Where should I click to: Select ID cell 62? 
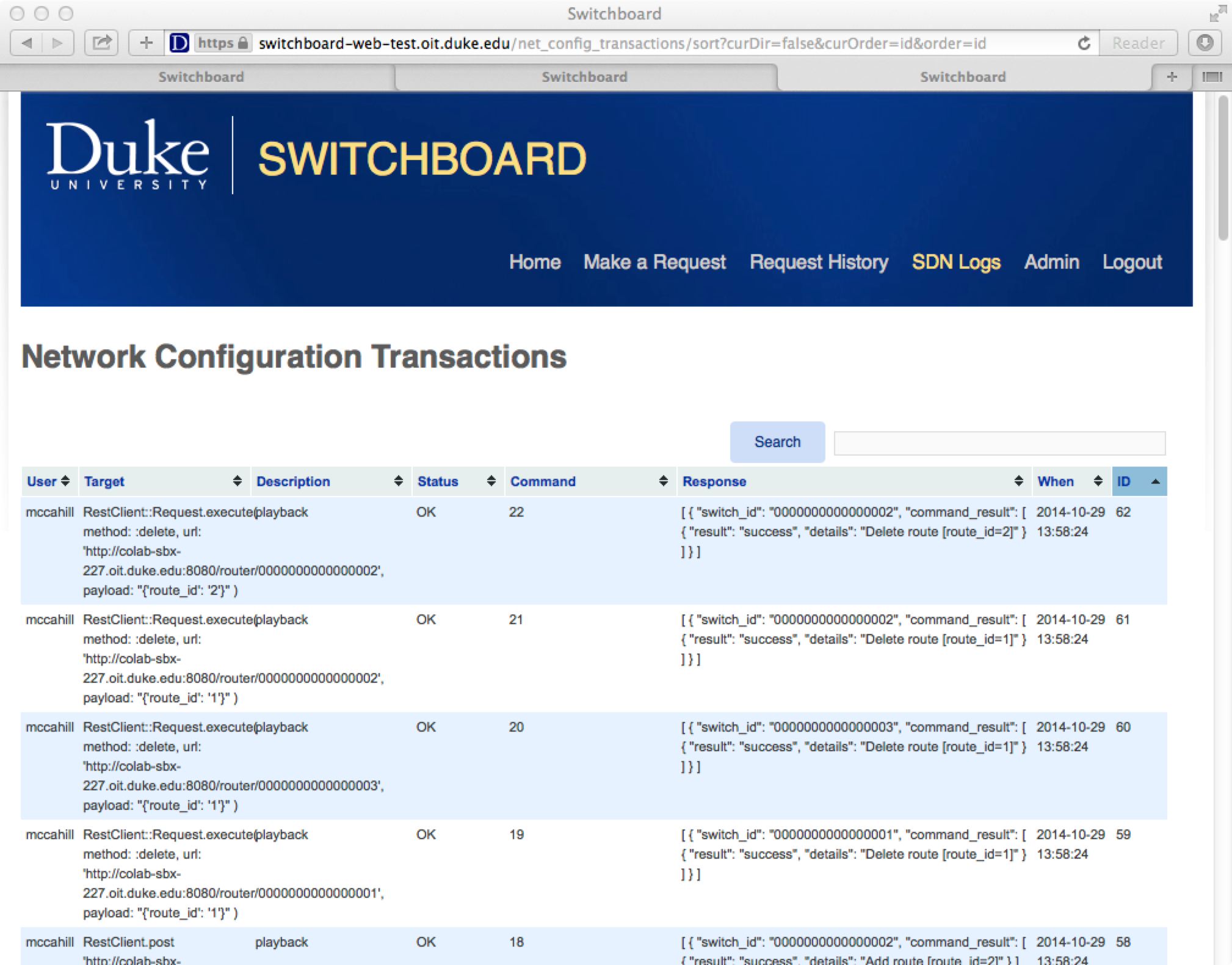[x=1123, y=512]
